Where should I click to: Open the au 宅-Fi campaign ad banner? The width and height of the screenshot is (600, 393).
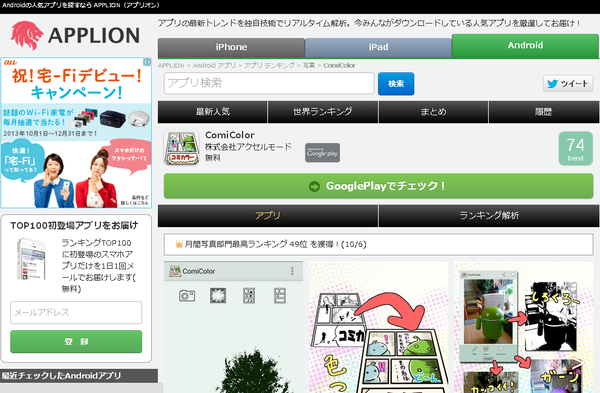(x=76, y=133)
